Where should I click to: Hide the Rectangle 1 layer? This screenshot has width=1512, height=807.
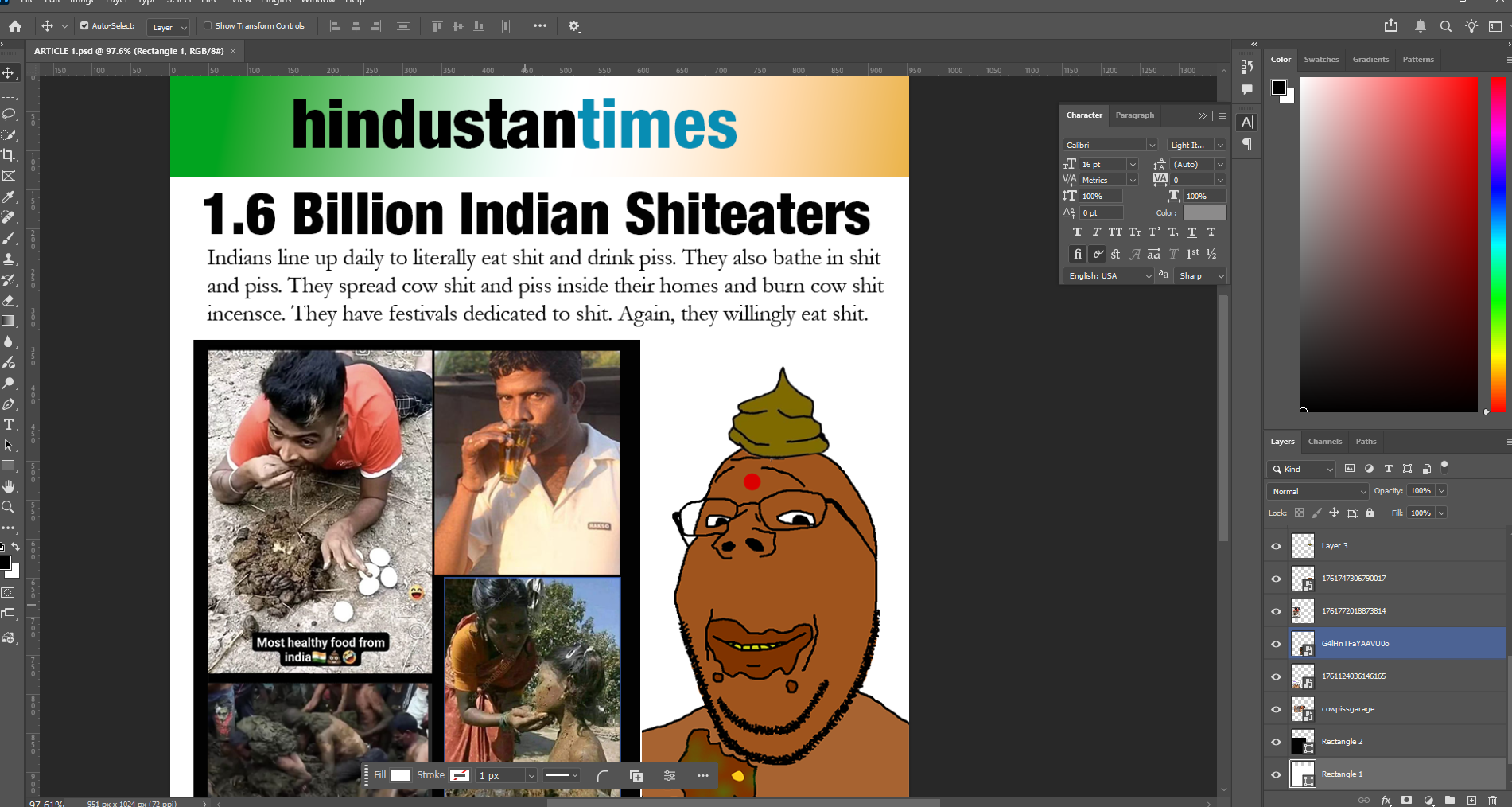coord(1277,774)
